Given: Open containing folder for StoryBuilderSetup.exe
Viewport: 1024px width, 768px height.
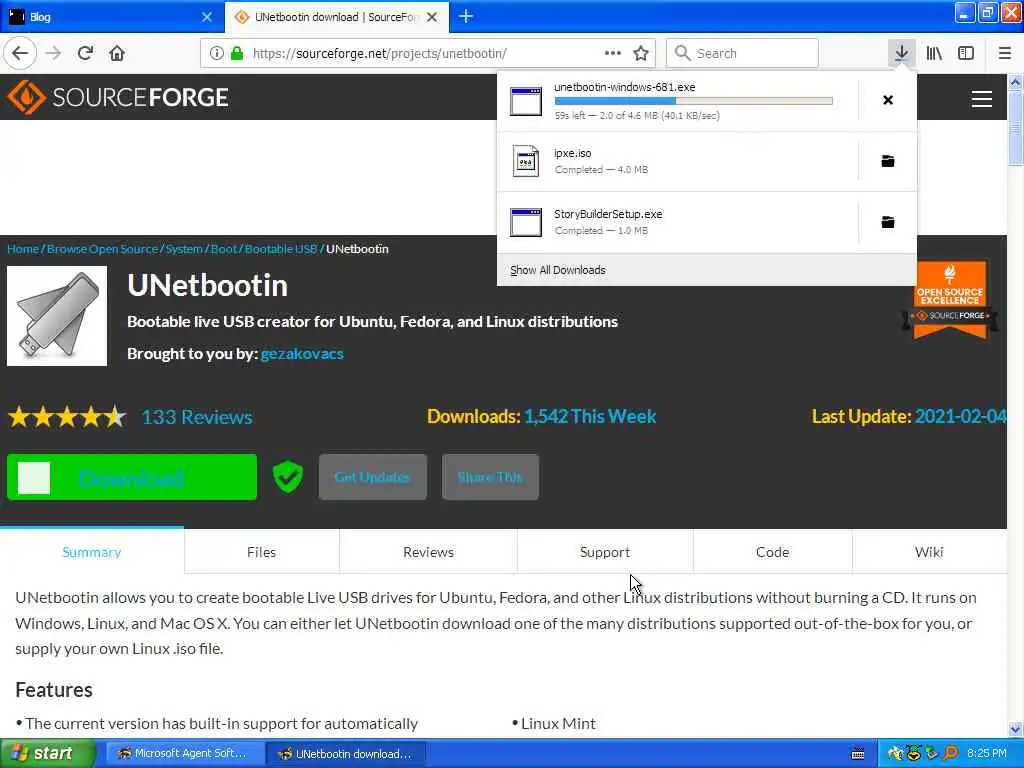Looking at the screenshot, I should [888, 221].
